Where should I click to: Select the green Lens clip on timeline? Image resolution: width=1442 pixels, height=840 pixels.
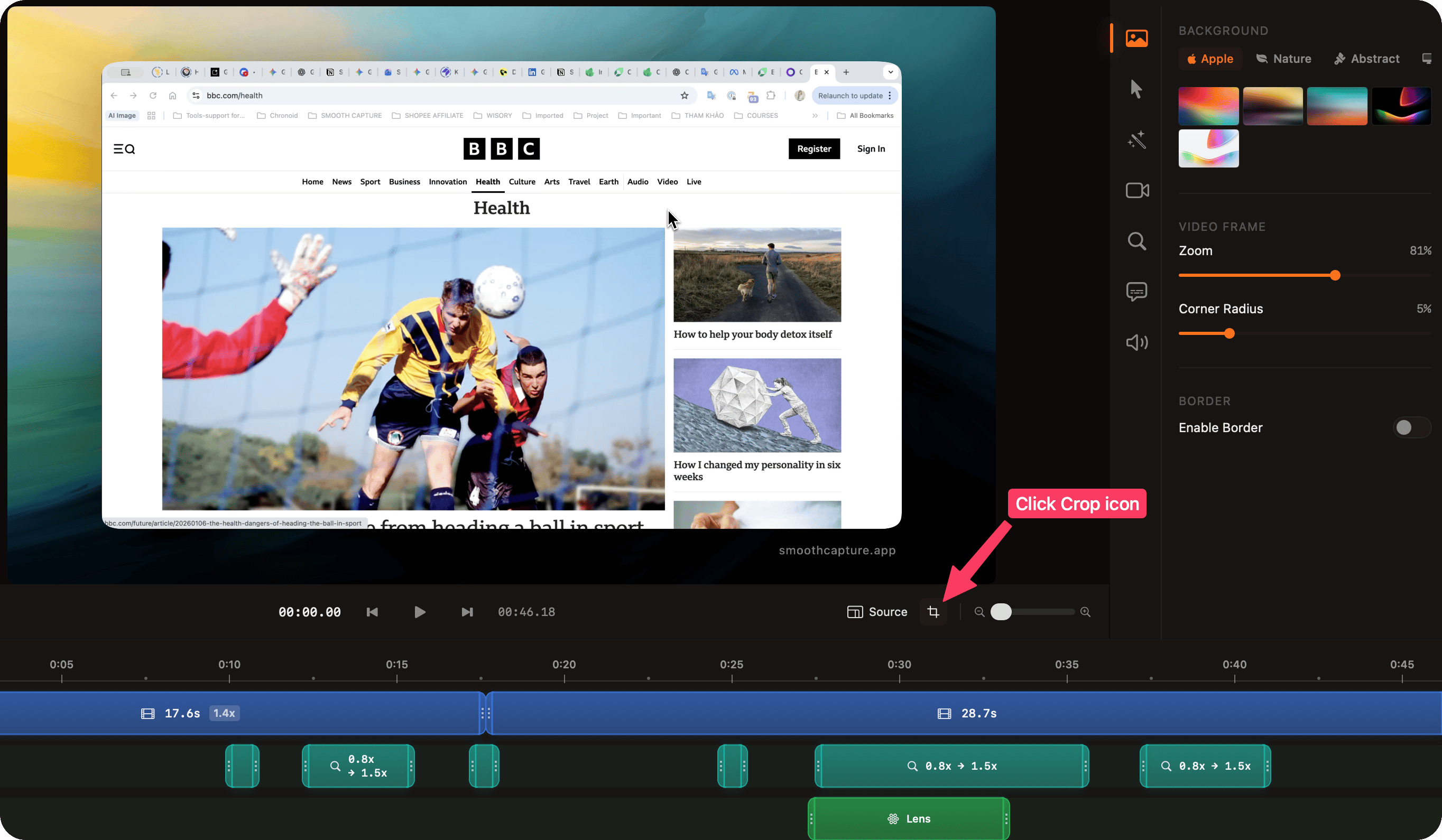click(909, 819)
